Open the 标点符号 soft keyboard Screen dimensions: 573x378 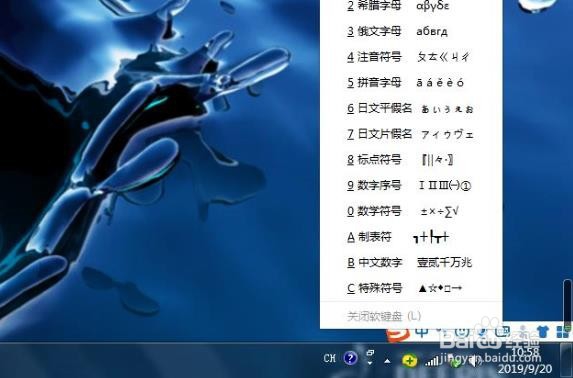pyautogui.click(x=411, y=160)
